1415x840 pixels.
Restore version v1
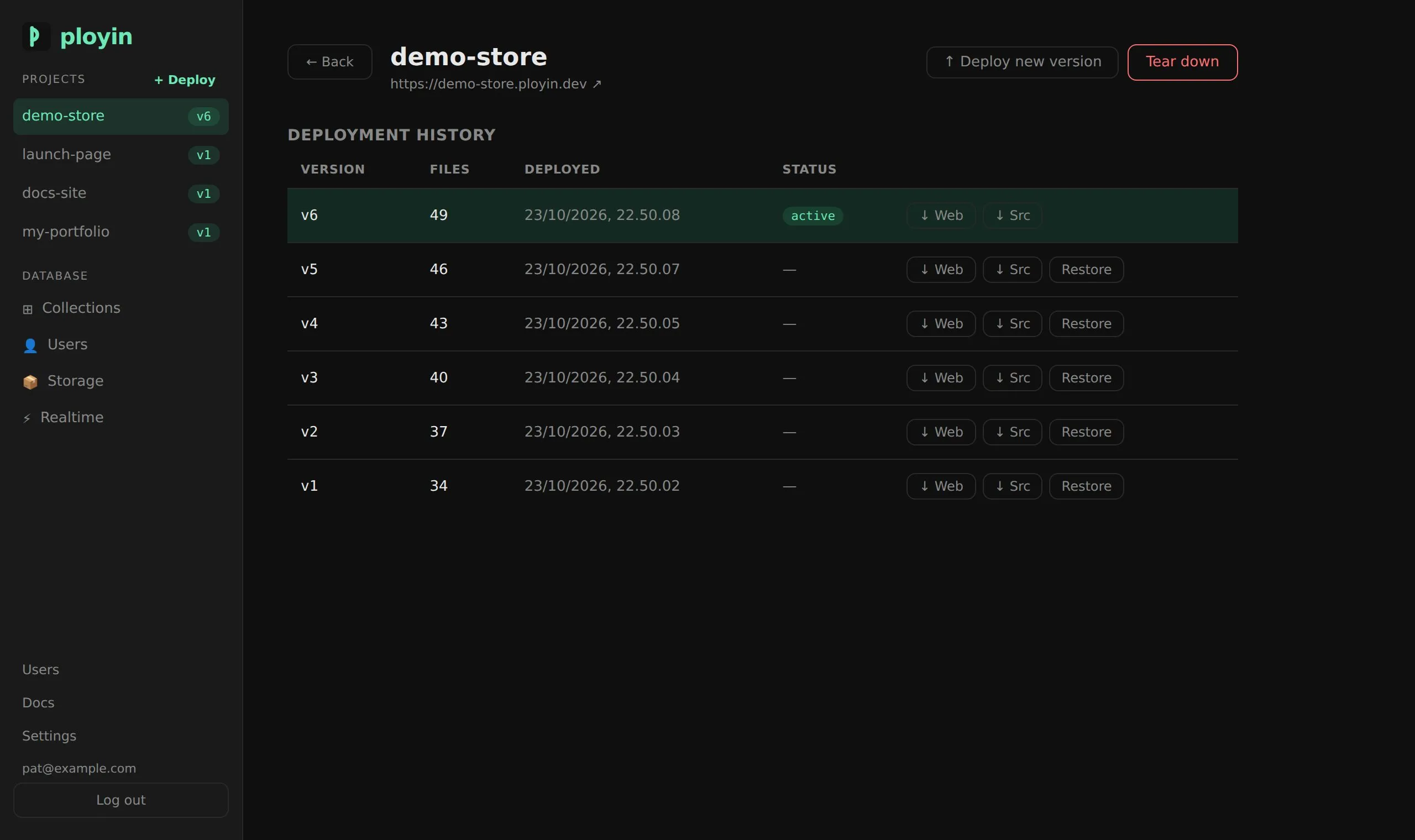pyautogui.click(x=1086, y=486)
